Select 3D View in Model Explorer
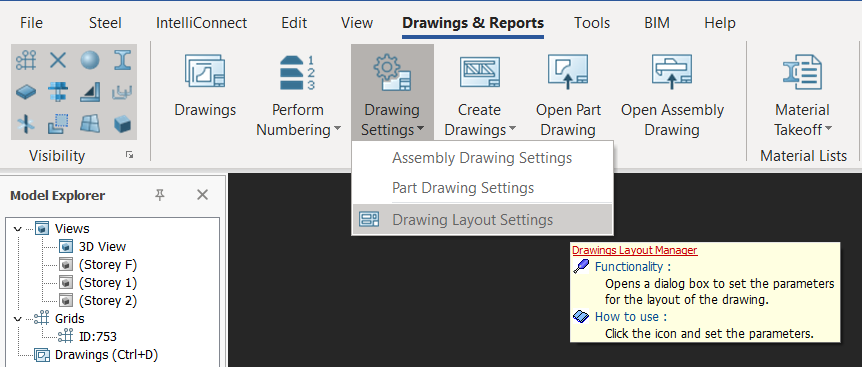 tap(102, 246)
